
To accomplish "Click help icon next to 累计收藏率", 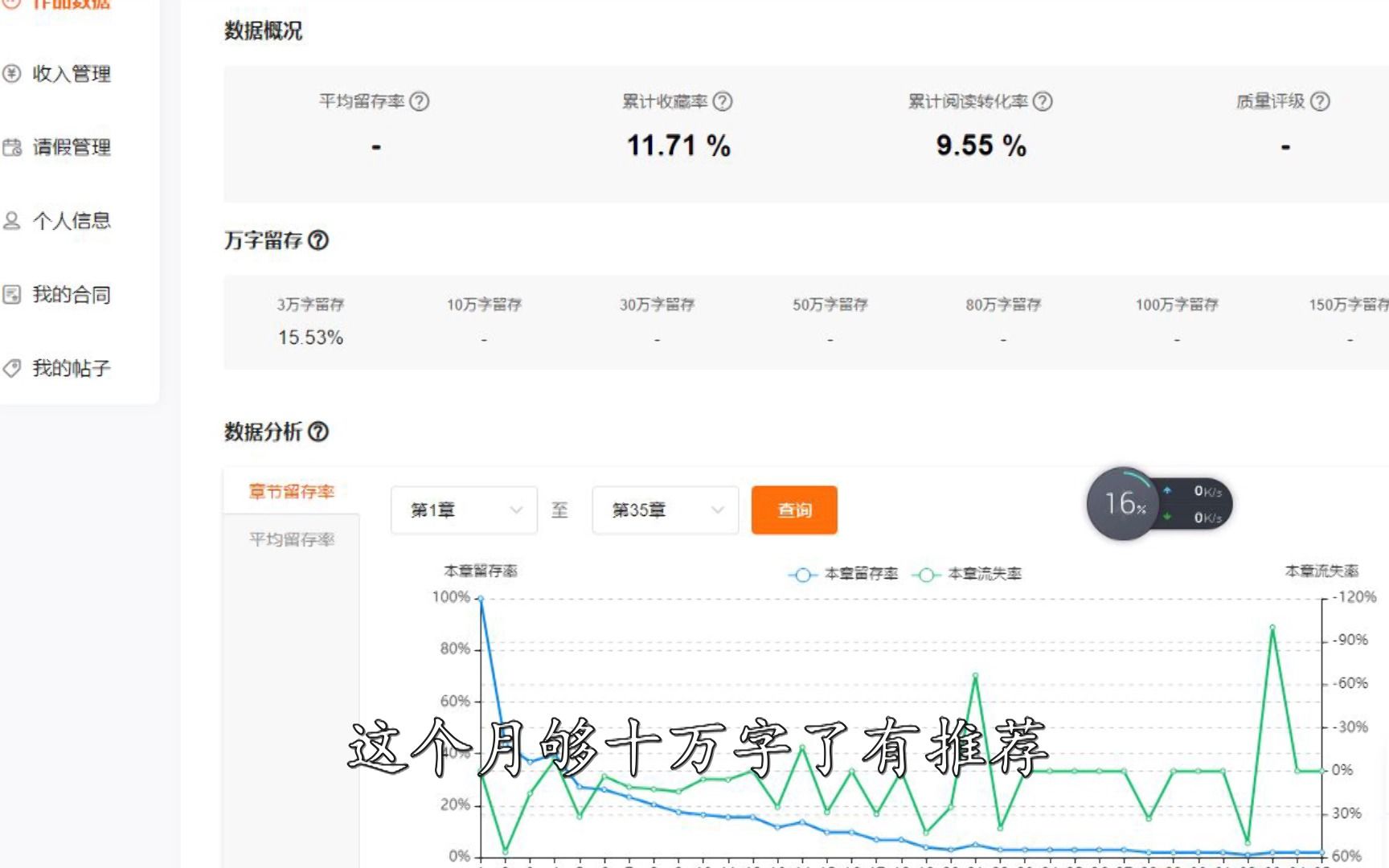I will click(x=723, y=101).
